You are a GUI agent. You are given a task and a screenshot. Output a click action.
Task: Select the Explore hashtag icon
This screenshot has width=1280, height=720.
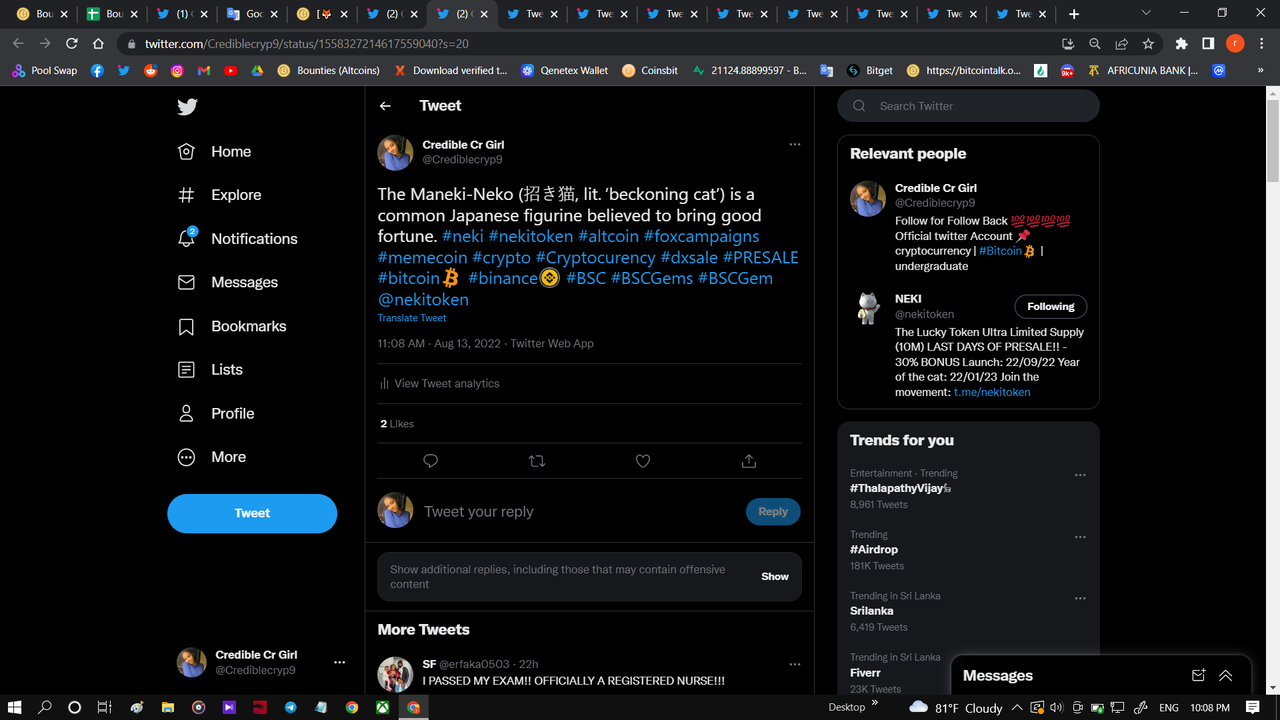186,194
